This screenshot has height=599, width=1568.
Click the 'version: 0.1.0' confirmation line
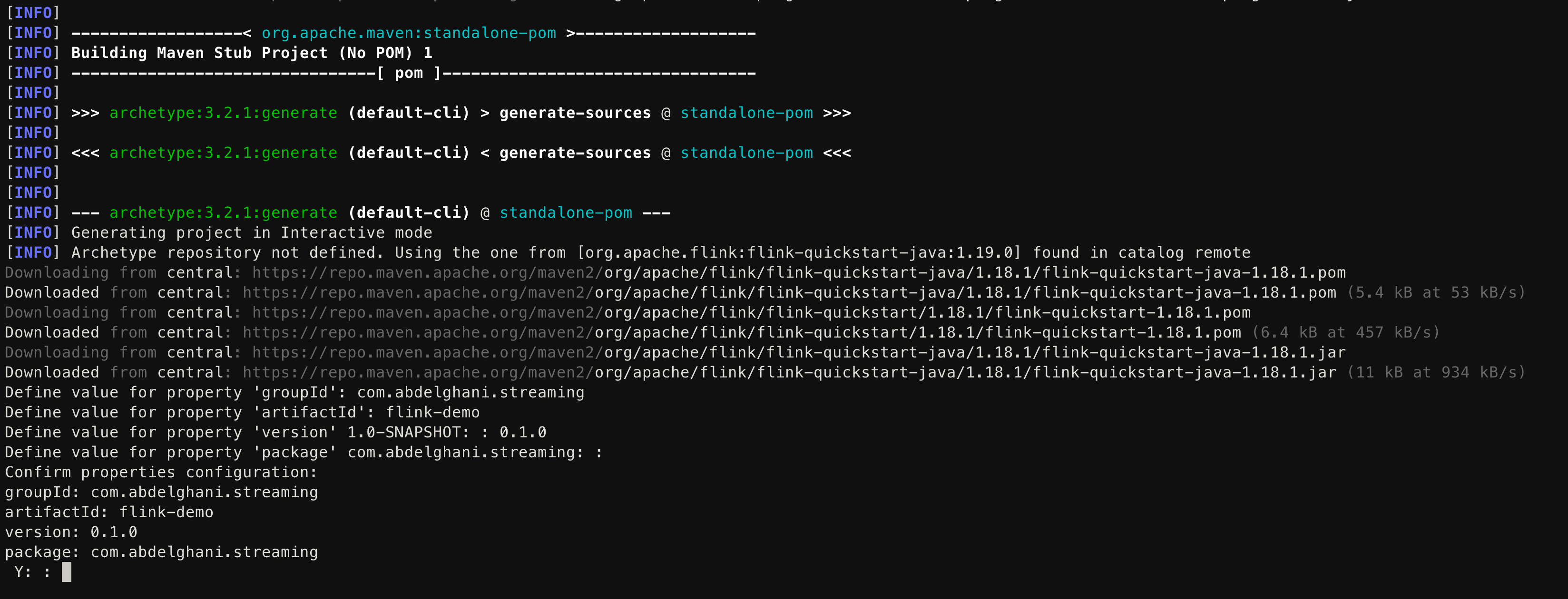point(71,532)
